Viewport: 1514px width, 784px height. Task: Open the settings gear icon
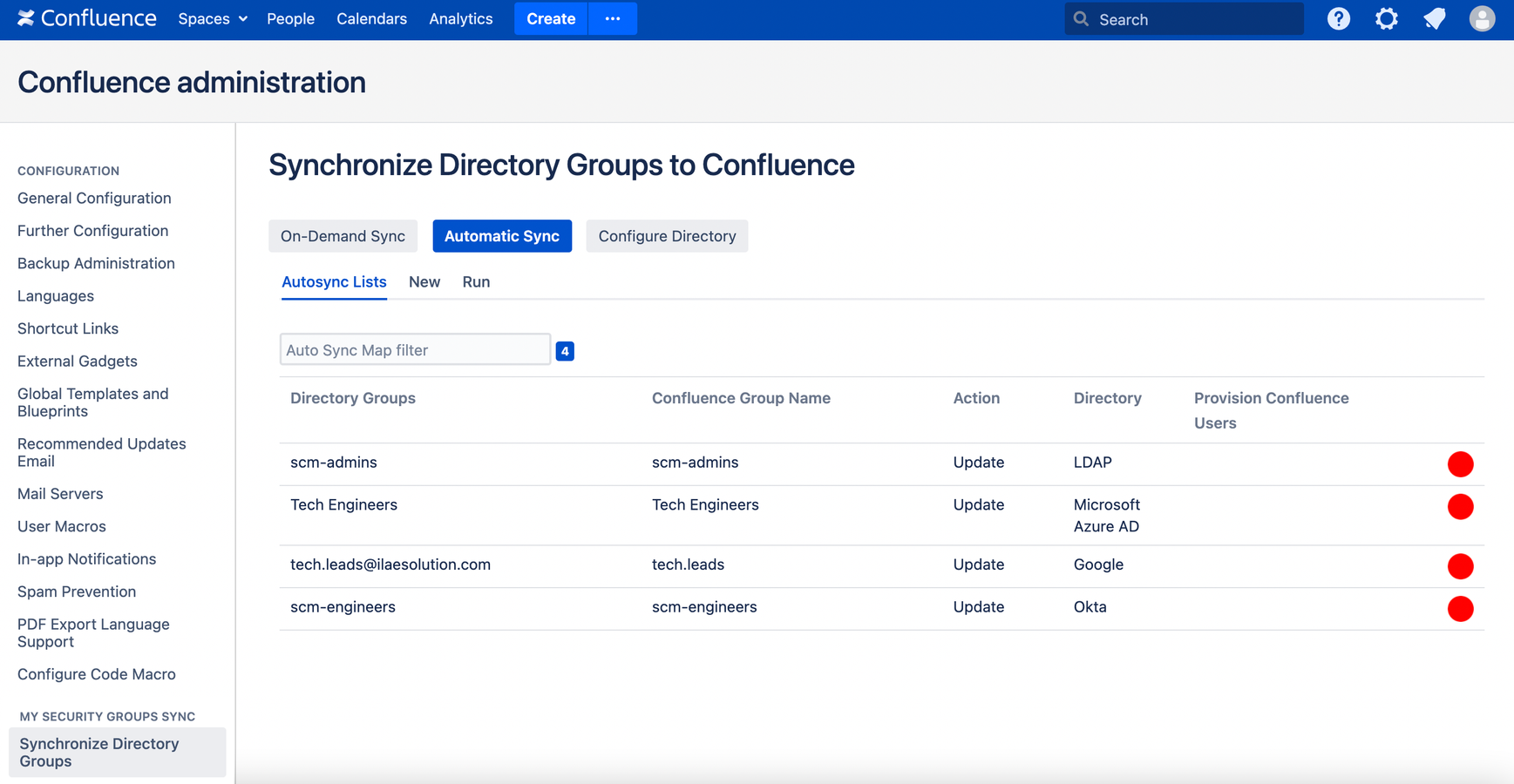[1387, 18]
